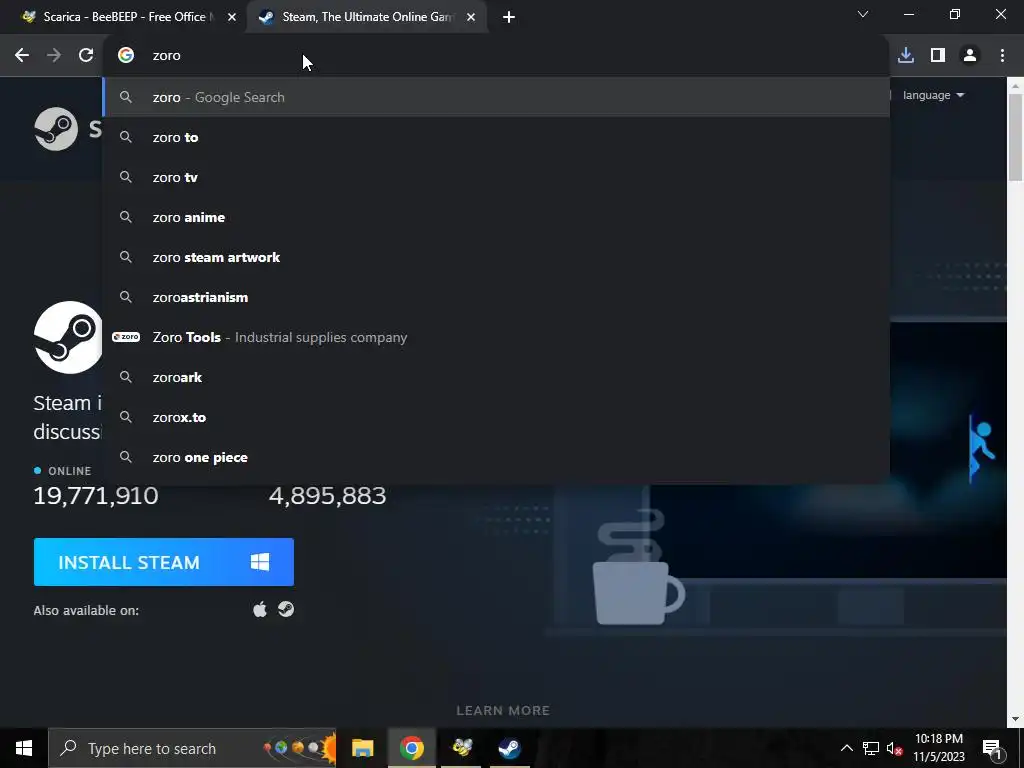
Task: Pick the 'zoro one piece' suggestion
Action: pyautogui.click(x=496, y=457)
